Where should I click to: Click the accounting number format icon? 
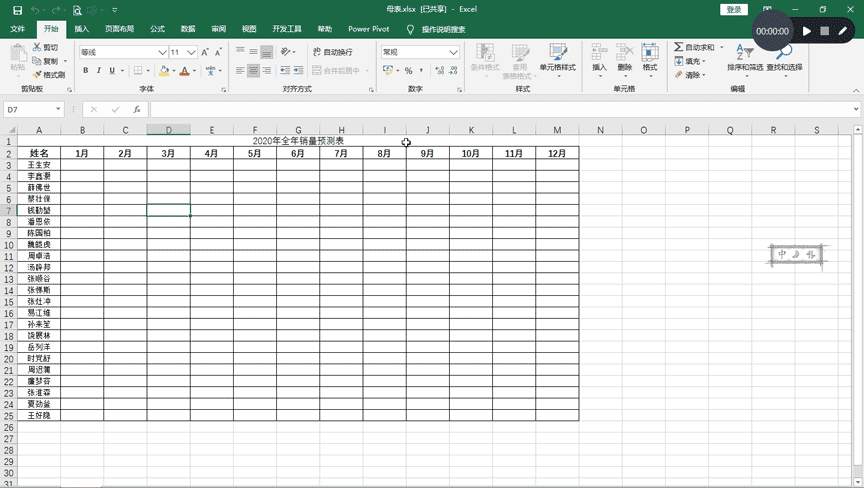tap(388, 71)
